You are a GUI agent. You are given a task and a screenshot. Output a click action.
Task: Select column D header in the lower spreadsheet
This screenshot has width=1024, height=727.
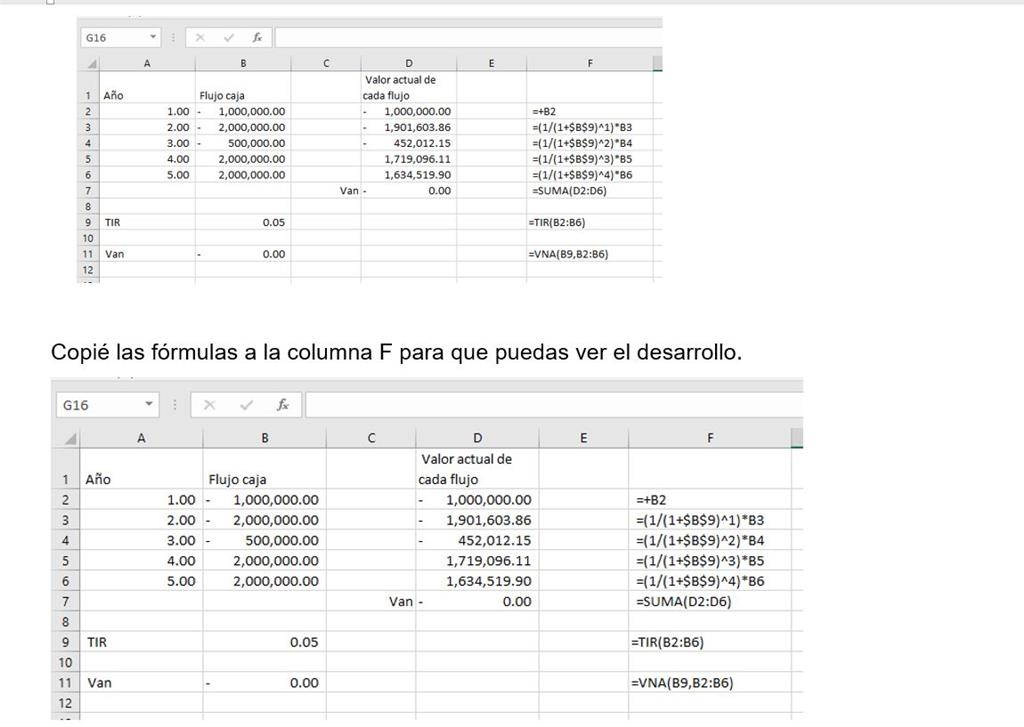tap(477, 438)
